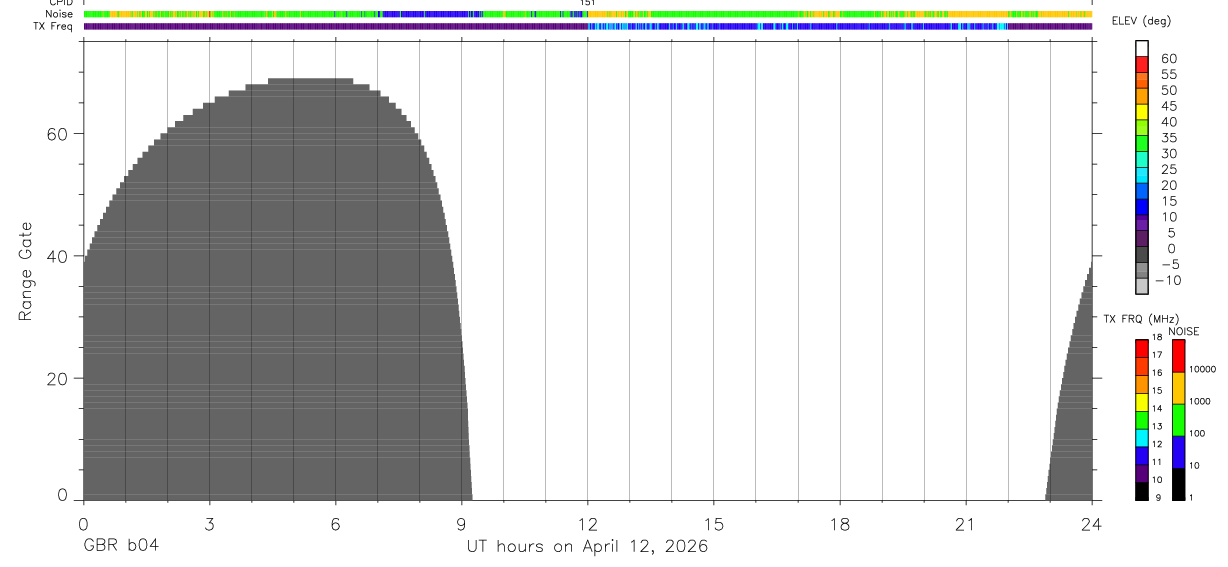Click the light gray bottom swatch of the ELEV legend
This screenshot has width=1228, height=567.
pyautogui.click(x=1142, y=287)
